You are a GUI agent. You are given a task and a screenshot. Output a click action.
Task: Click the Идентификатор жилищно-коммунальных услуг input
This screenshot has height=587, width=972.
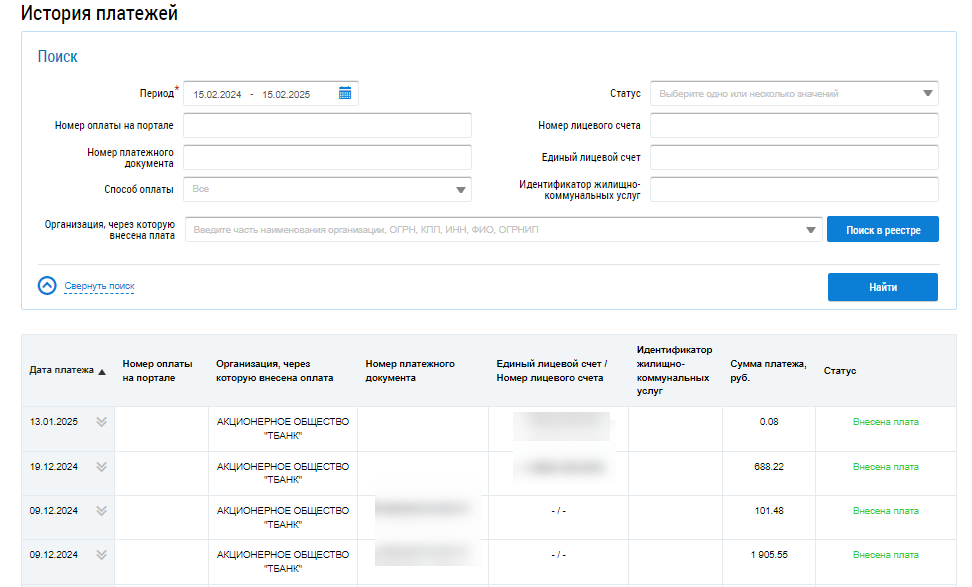(x=794, y=190)
